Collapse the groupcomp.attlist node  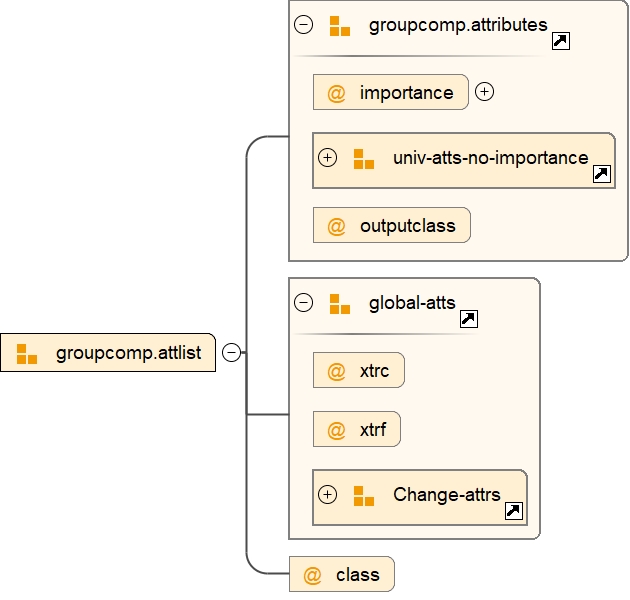click(x=231, y=352)
